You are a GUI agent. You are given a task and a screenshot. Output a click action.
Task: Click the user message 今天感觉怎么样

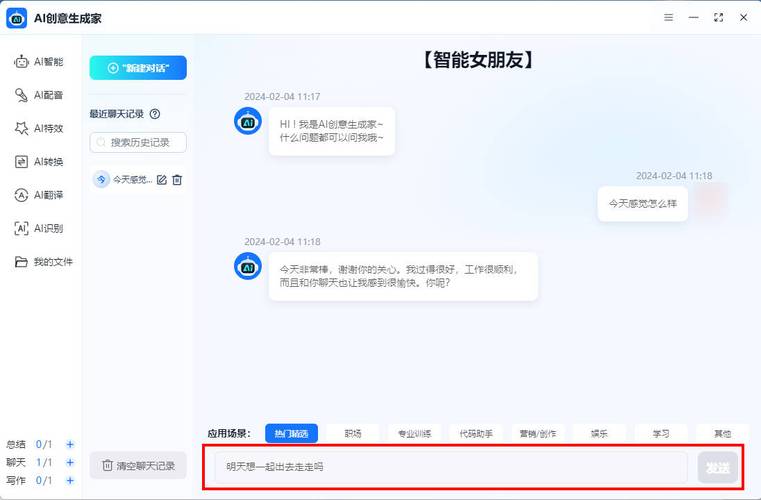click(643, 203)
